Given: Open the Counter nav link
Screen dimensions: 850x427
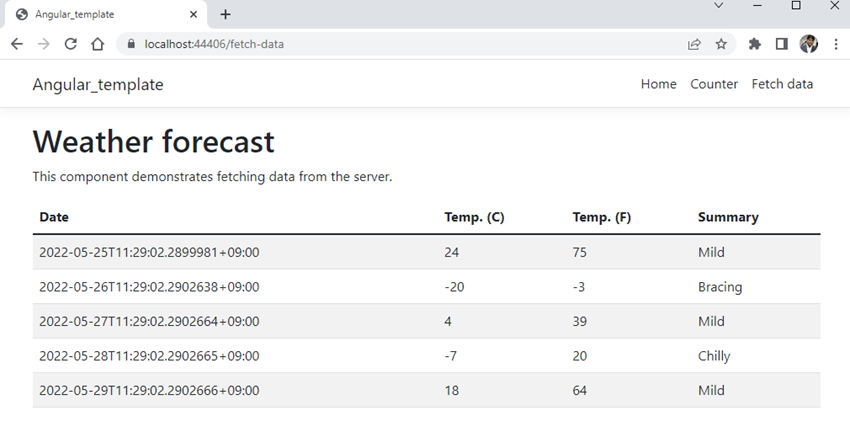Looking at the screenshot, I should point(714,84).
